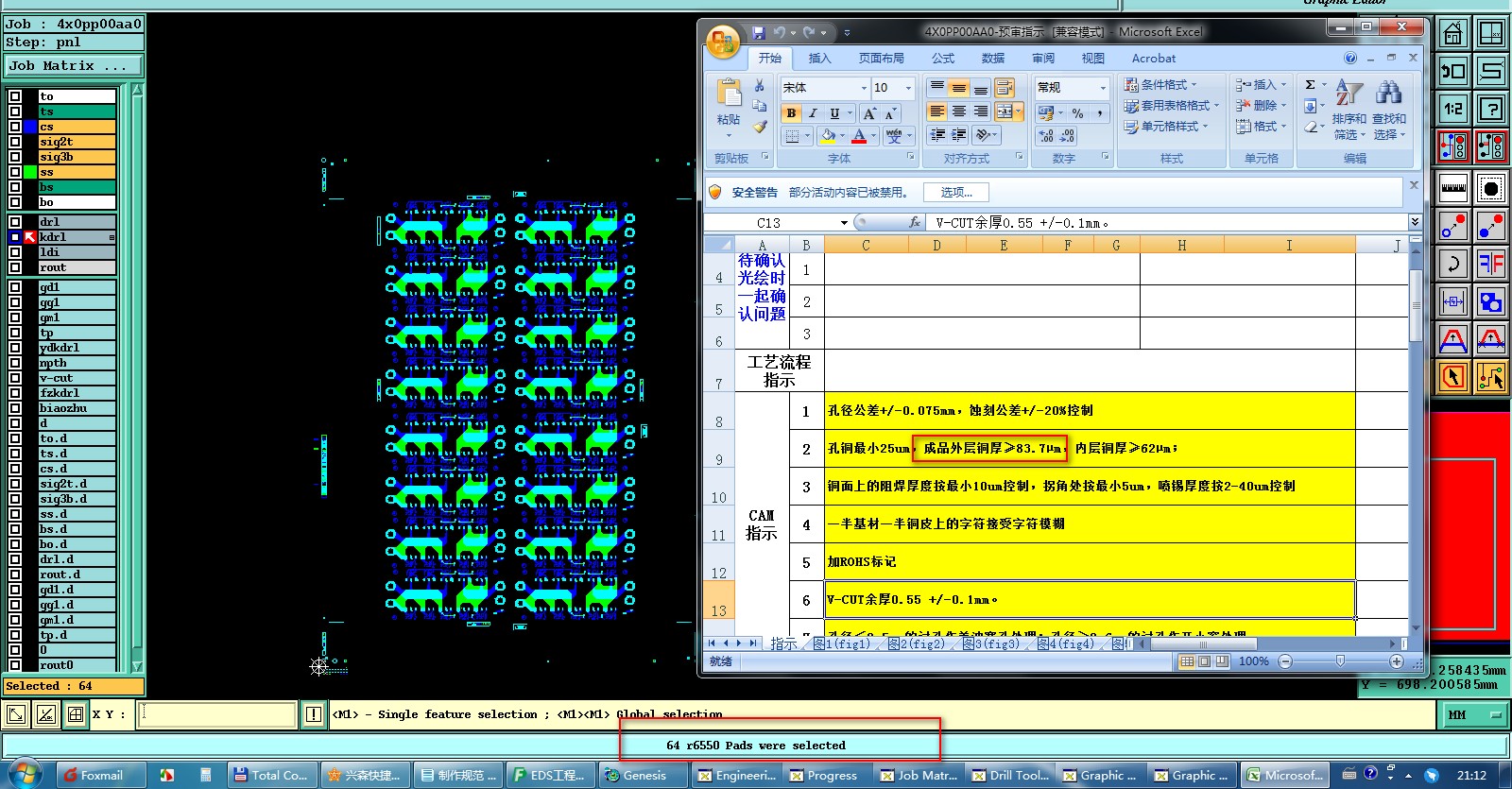This screenshot has width=1512, height=789.
Task: Toggle Bold in Excel ribbon
Action: point(791,113)
